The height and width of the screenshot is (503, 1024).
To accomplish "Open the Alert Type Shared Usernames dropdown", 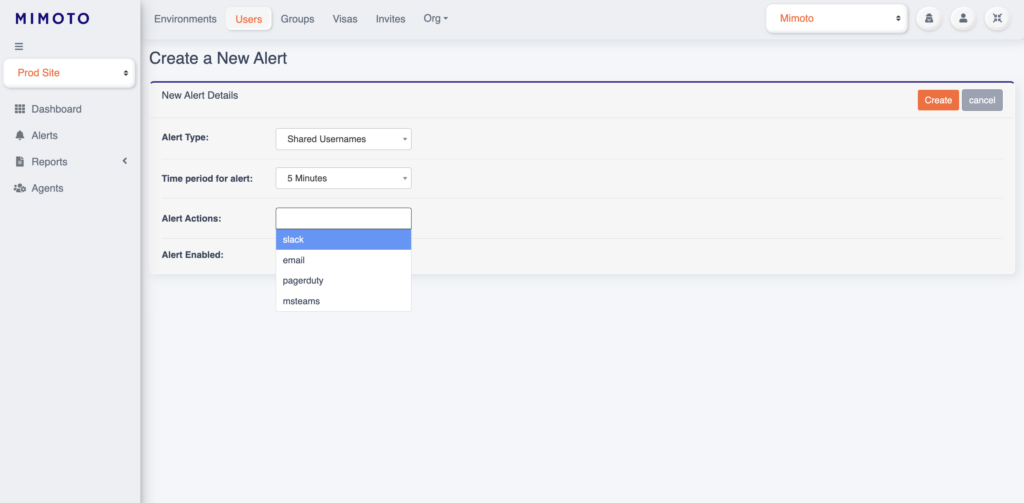I will 343,139.
